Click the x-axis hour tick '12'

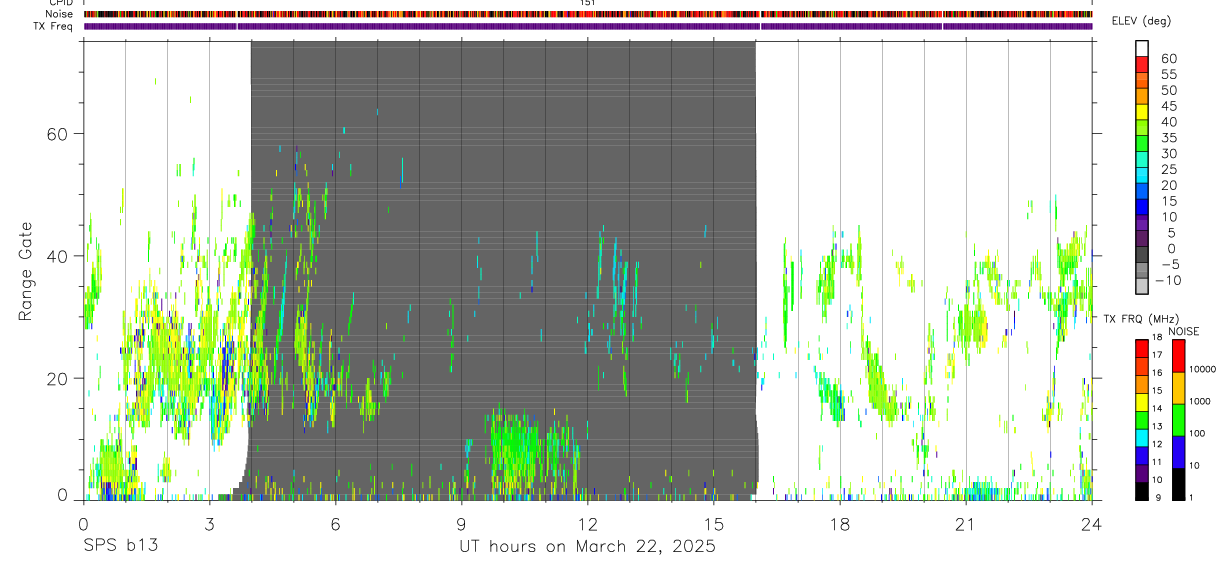click(588, 524)
